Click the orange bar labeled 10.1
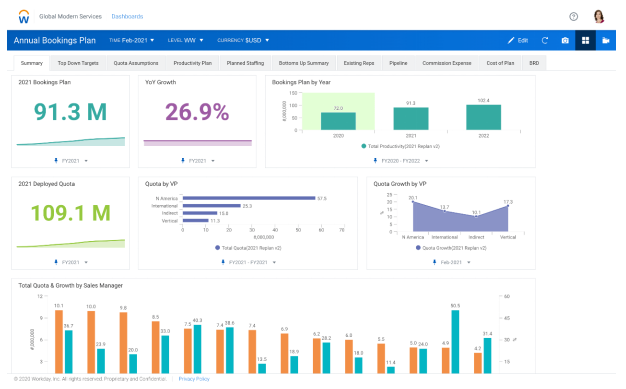 click(x=59, y=342)
